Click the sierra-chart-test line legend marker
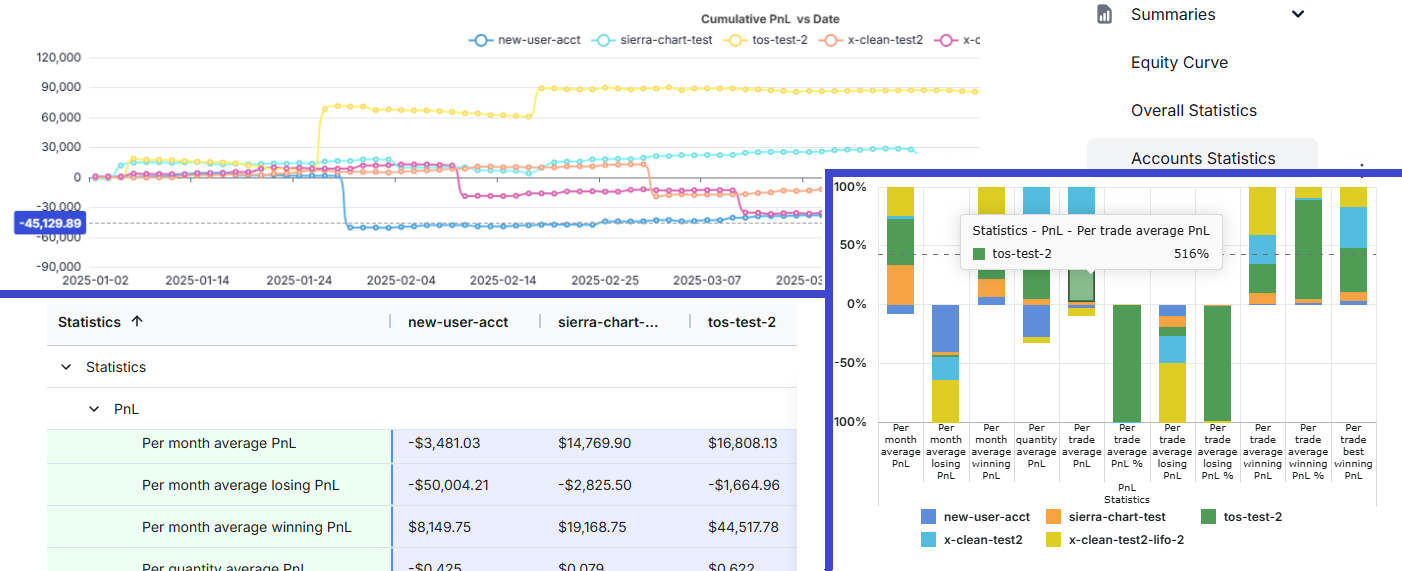Image resolution: width=1402 pixels, height=571 pixels. click(603, 40)
